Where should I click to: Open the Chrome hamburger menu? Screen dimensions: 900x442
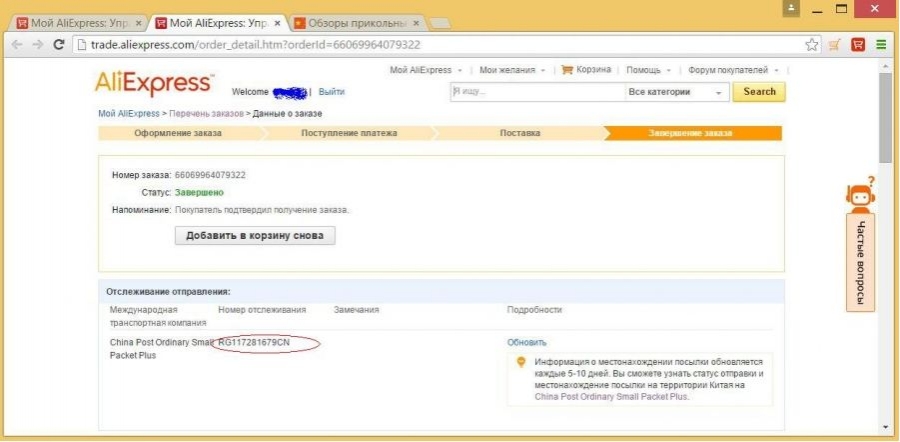point(881,45)
